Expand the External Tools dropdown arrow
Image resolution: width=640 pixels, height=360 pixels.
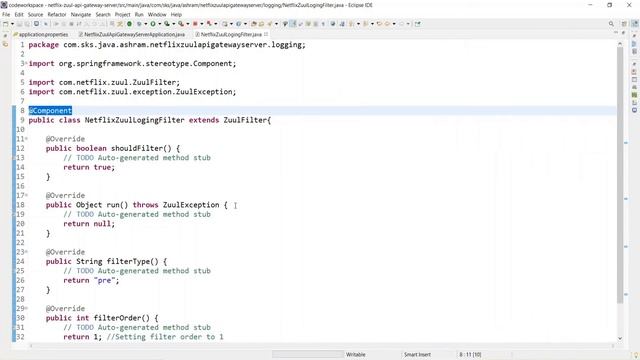click(x=188, y=24)
